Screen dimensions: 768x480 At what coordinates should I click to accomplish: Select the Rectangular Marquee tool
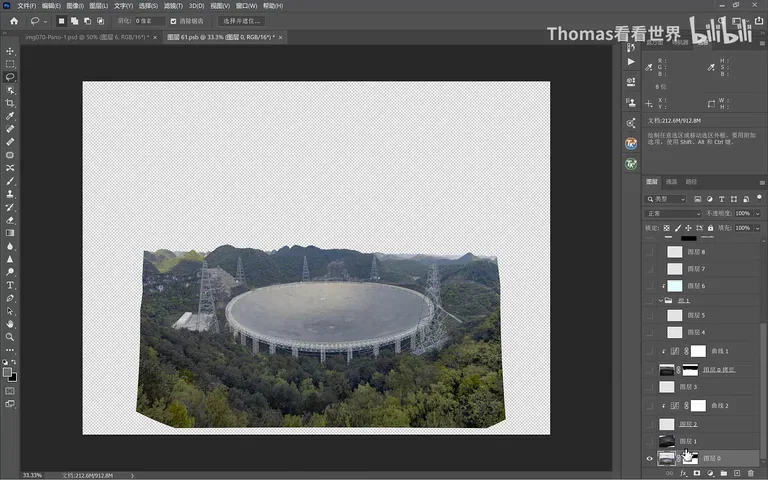(x=10, y=64)
